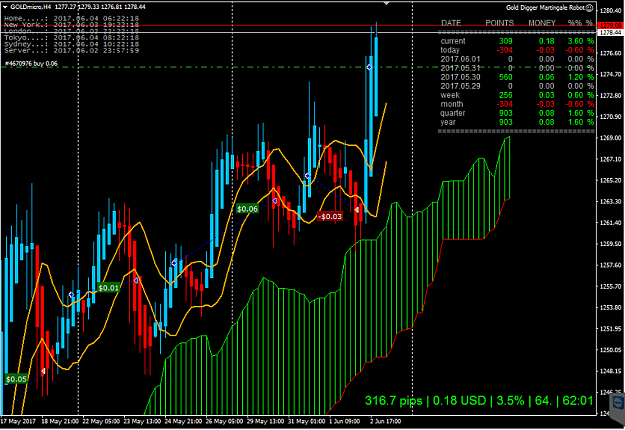Click the 'month' row label

tap(452, 104)
